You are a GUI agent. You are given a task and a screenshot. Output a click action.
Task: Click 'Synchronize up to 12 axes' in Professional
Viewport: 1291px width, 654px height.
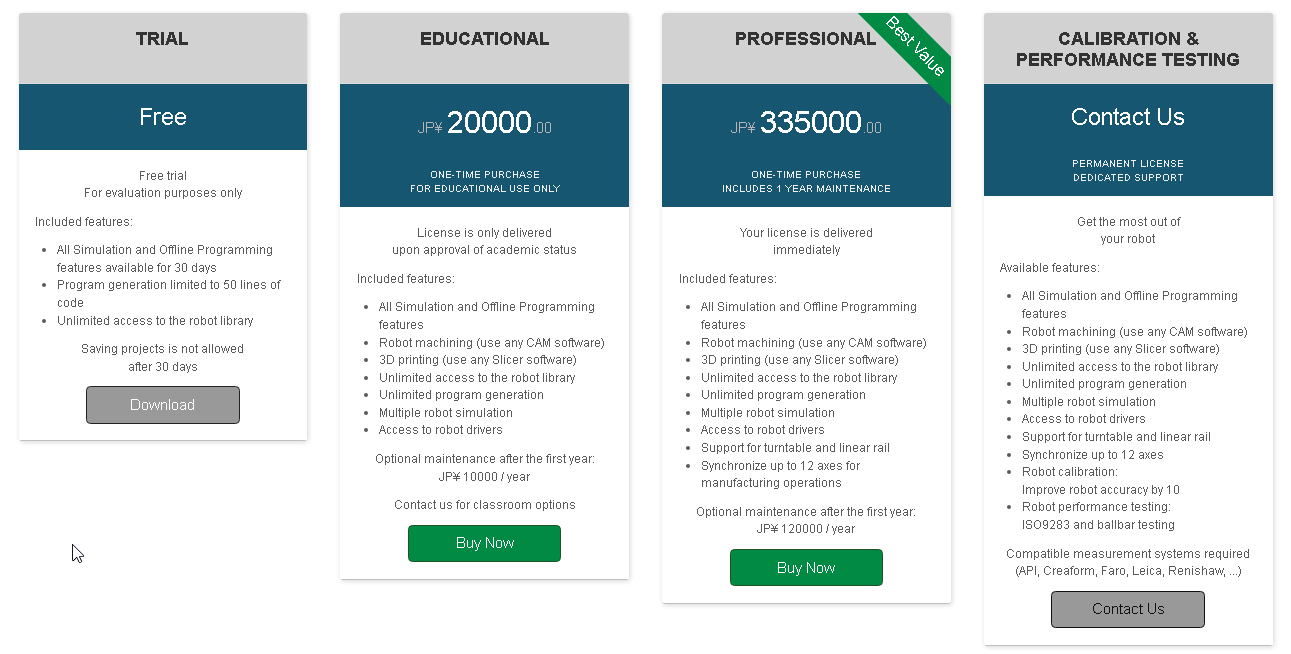pyautogui.click(x=780, y=474)
